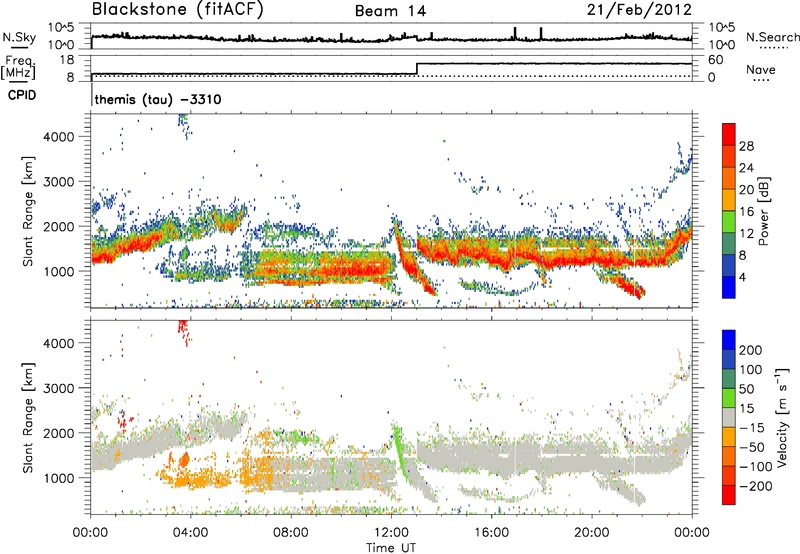800x554 pixels.
Task: Click the '20:00' time tick label
Action: point(591,533)
